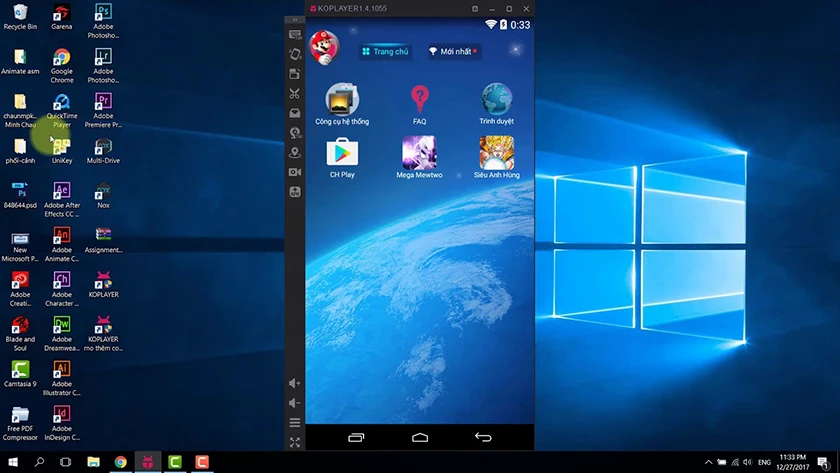Image resolution: width=840 pixels, height=473 pixels.
Task: Select the Assignment archive on desktop
Action: click(103, 241)
